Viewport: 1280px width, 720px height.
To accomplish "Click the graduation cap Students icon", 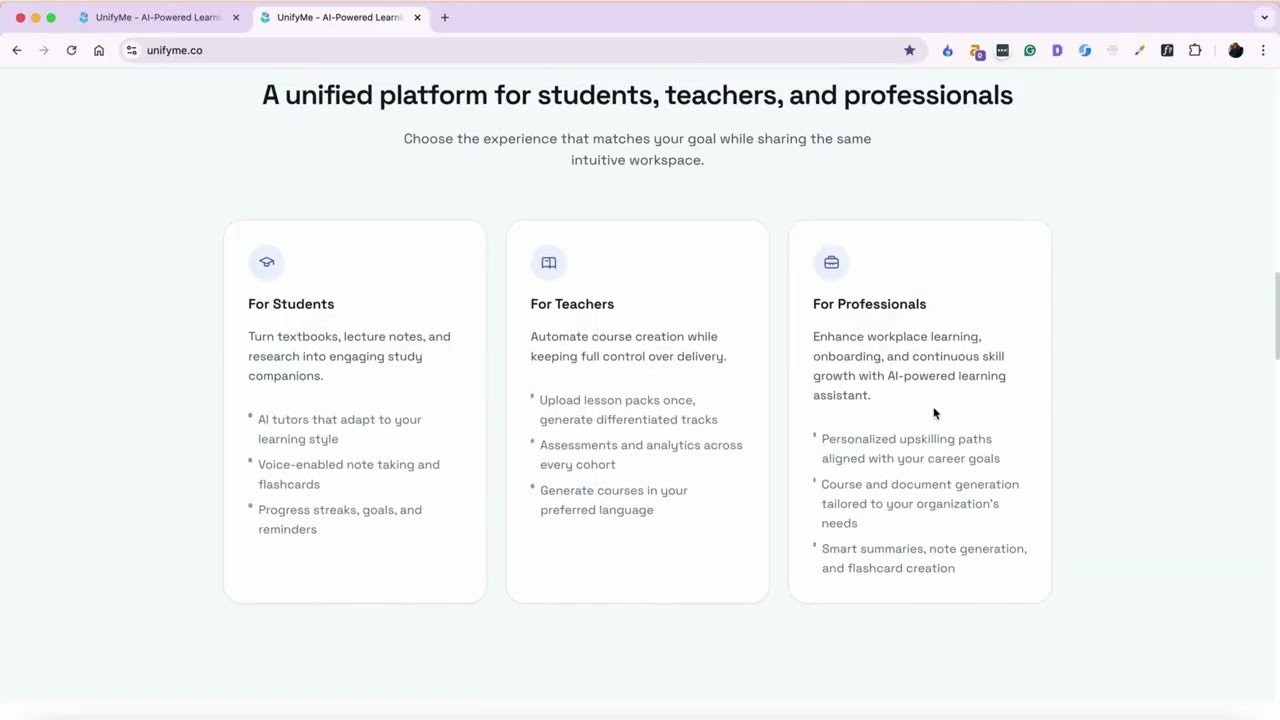I will coord(266,263).
